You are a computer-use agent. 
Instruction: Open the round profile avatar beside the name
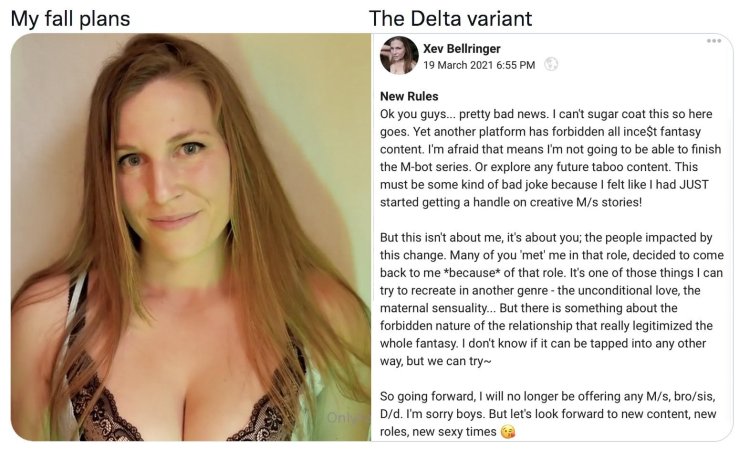pyautogui.click(x=399, y=55)
